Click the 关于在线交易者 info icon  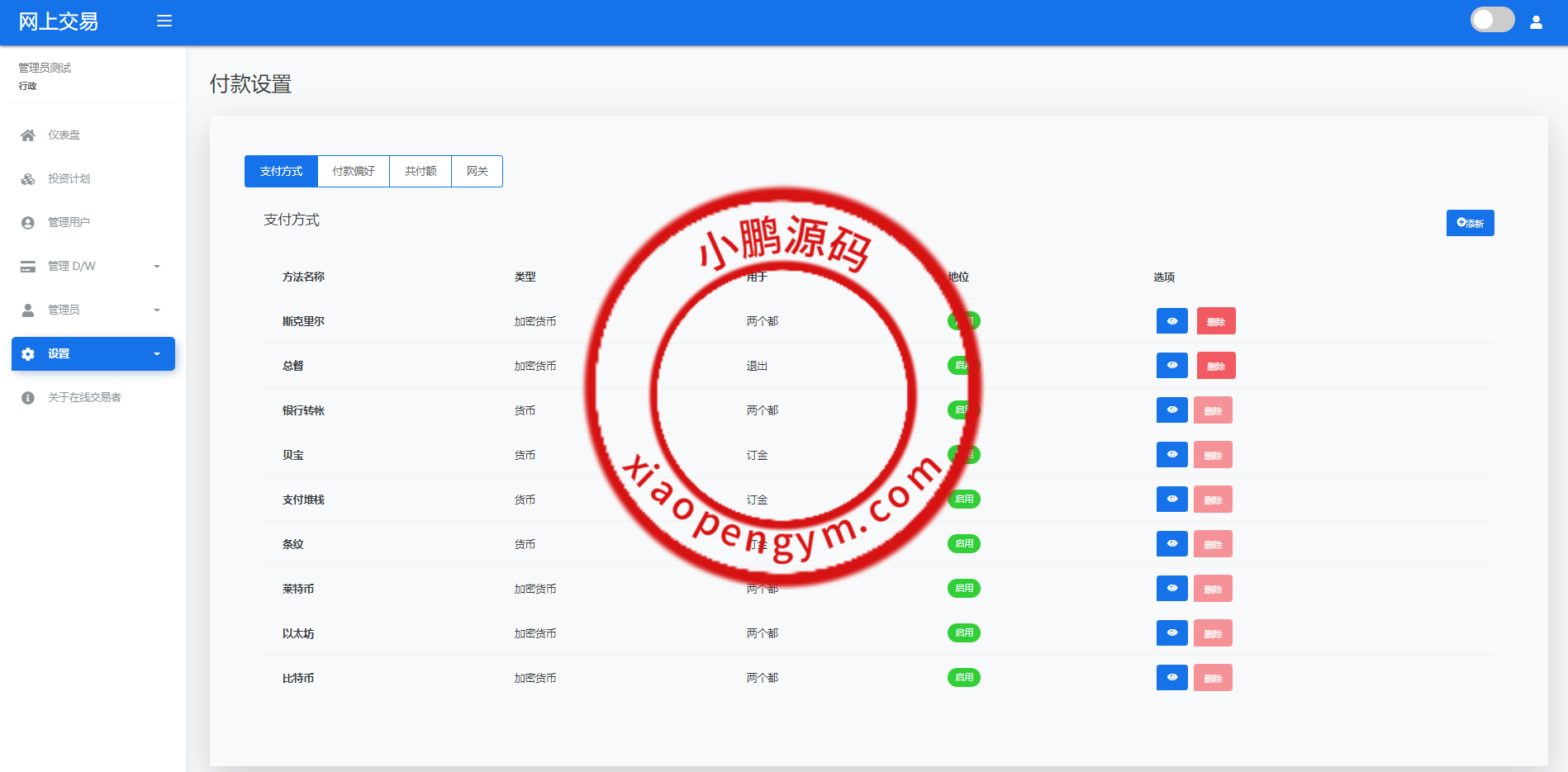(x=28, y=398)
